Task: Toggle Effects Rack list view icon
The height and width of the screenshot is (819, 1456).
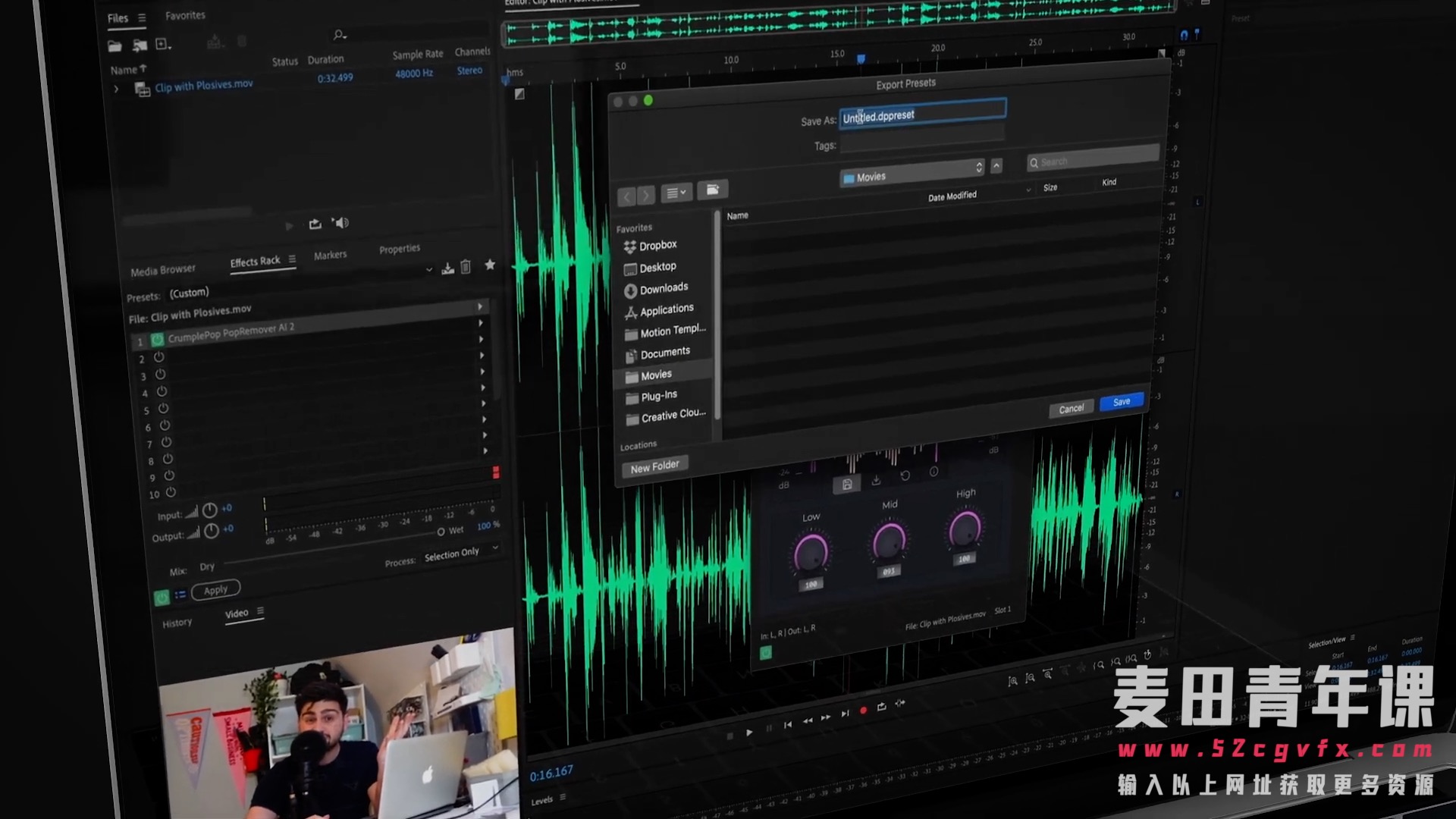Action: click(x=180, y=595)
